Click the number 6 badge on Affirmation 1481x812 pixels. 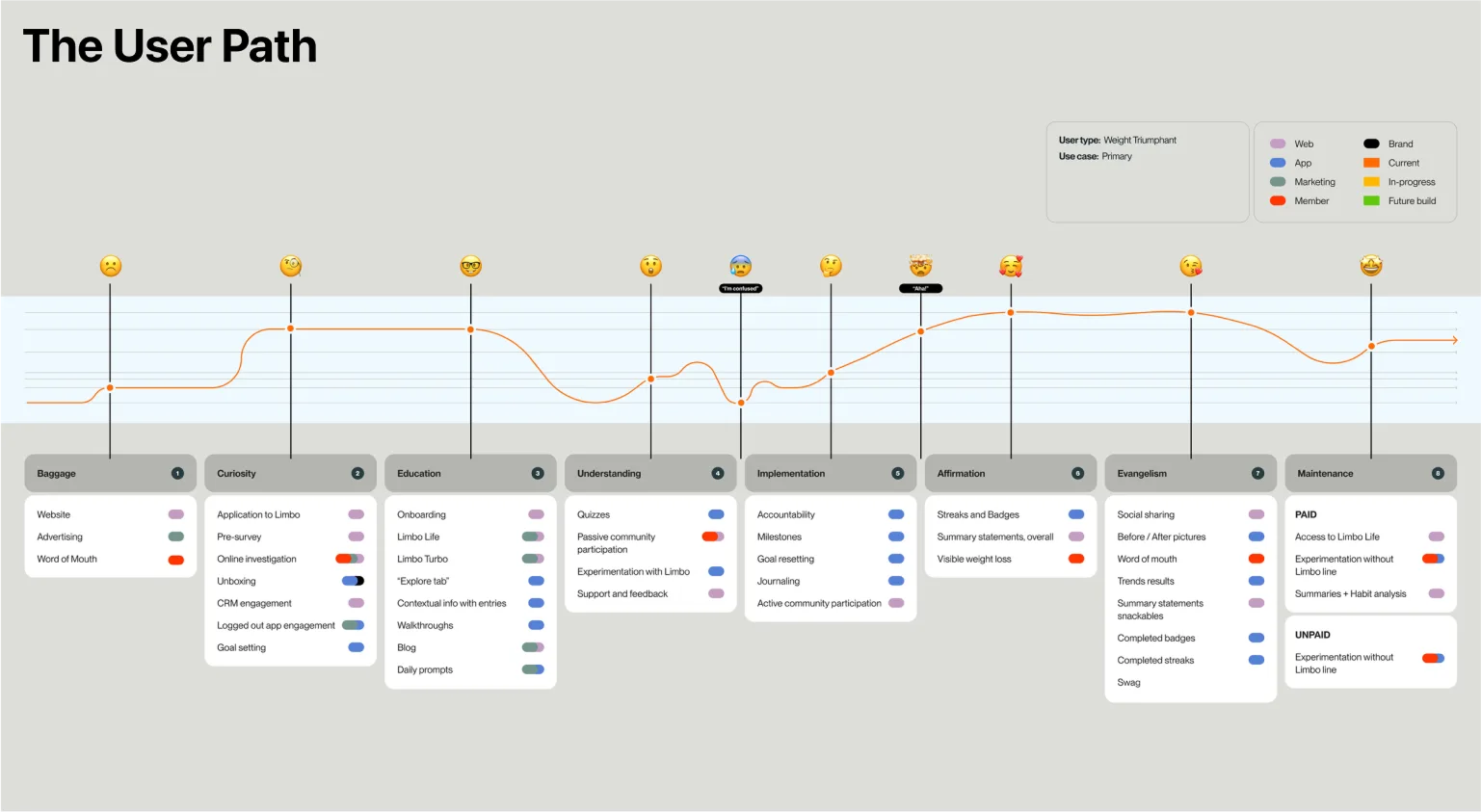click(x=1078, y=473)
